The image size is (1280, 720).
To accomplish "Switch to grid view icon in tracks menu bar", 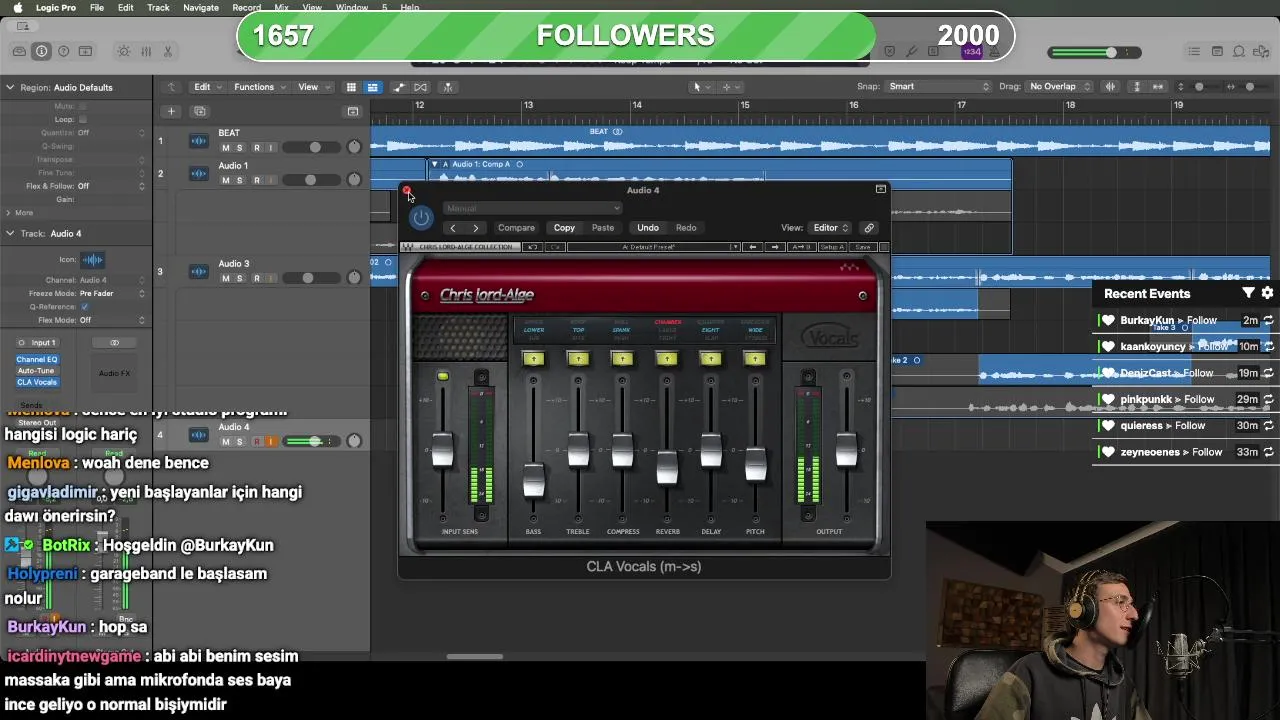I will pyautogui.click(x=351, y=87).
